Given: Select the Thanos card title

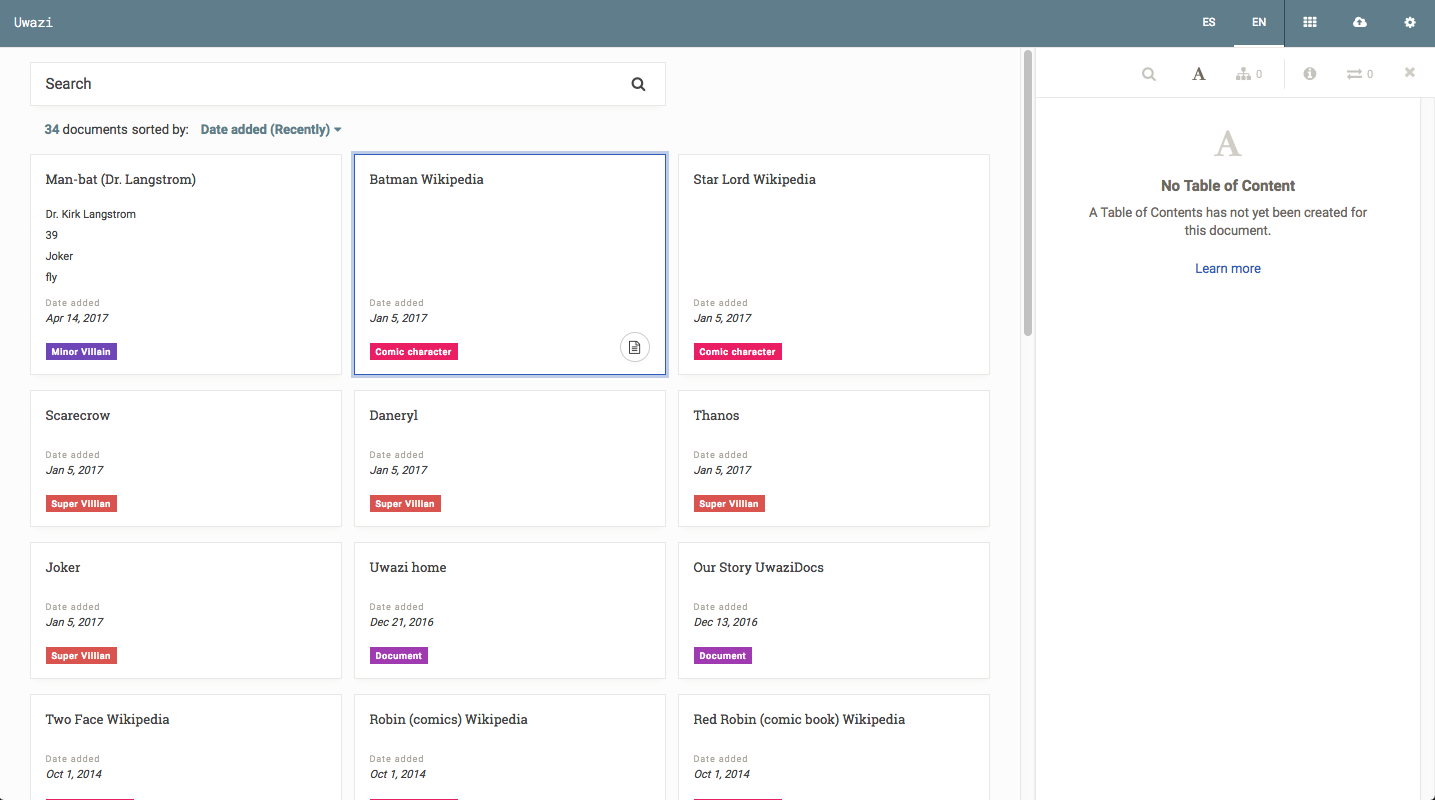Looking at the screenshot, I should [716, 416].
